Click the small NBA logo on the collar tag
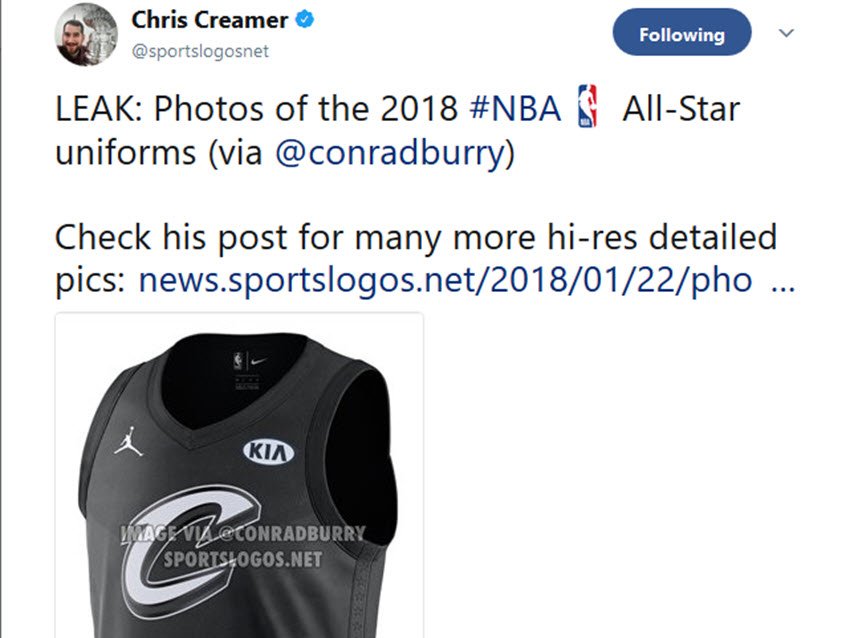This screenshot has height=638, width=850. 238,359
